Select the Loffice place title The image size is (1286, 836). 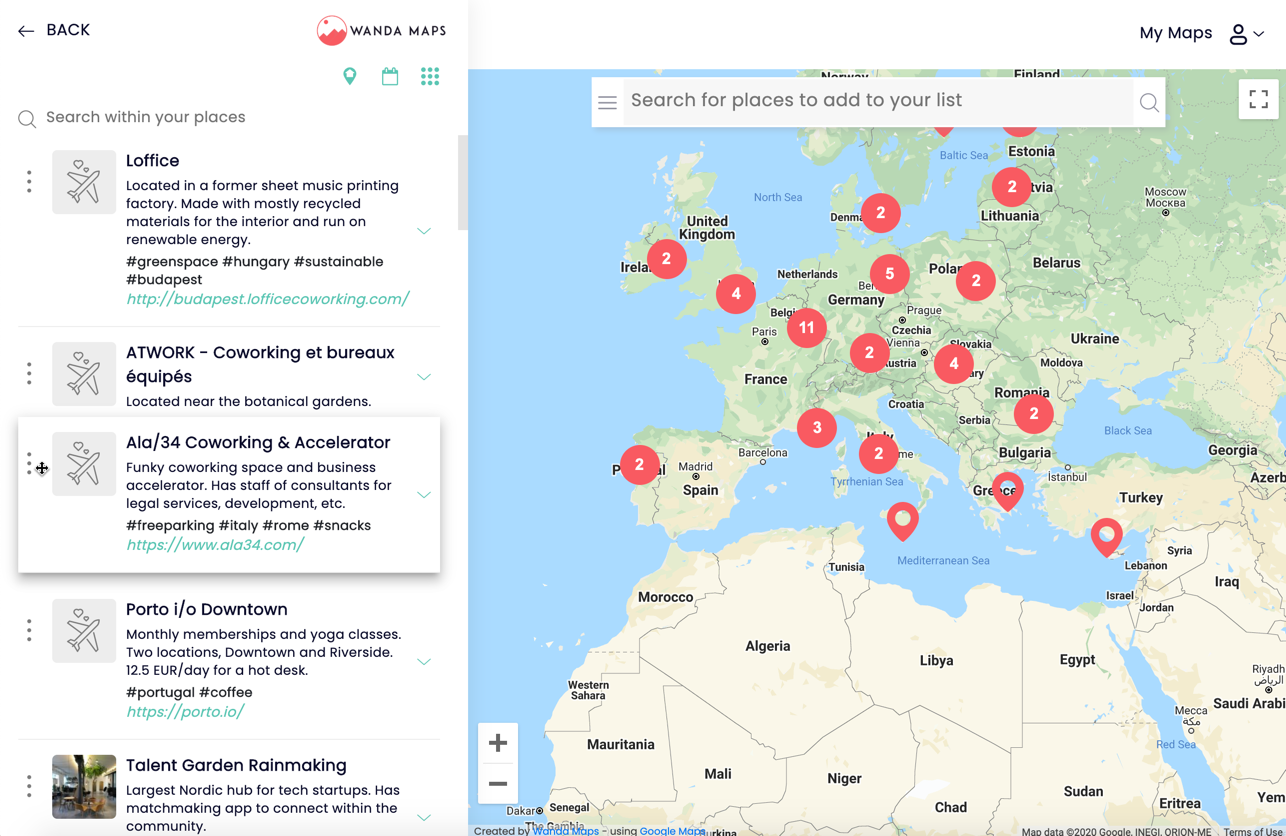point(153,161)
